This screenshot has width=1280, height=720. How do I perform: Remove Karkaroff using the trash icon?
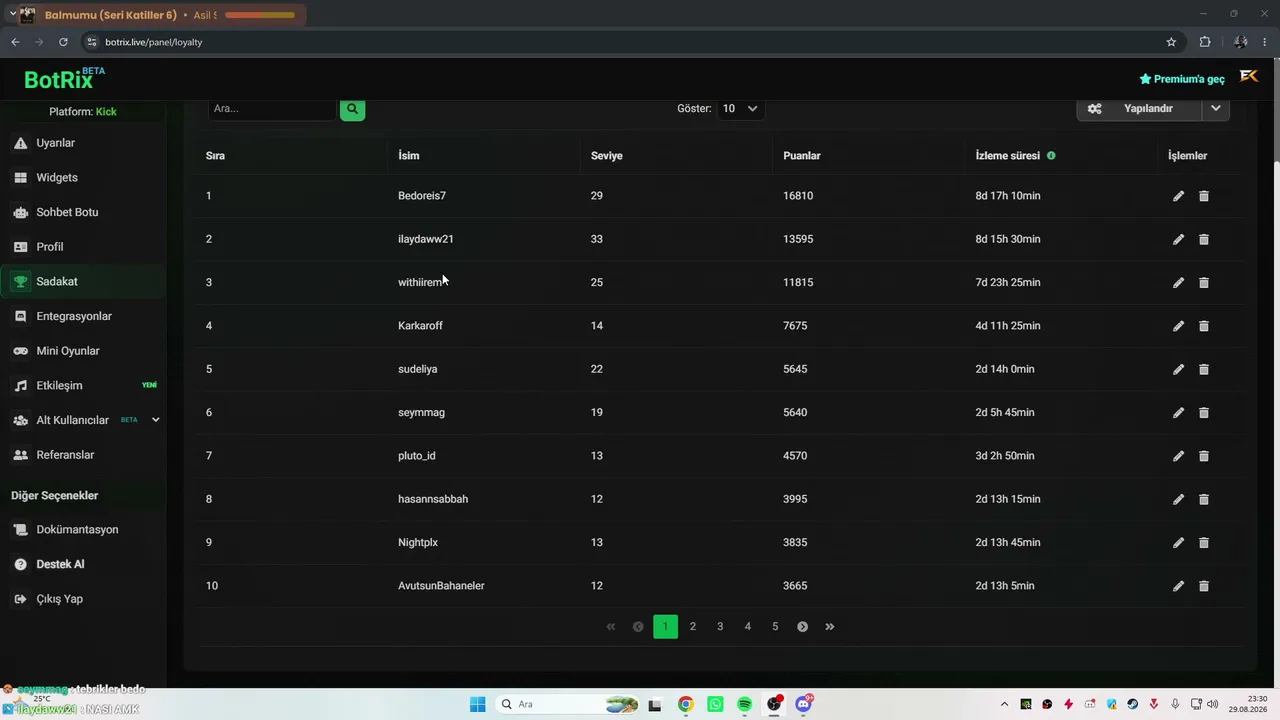pyautogui.click(x=1204, y=326)
